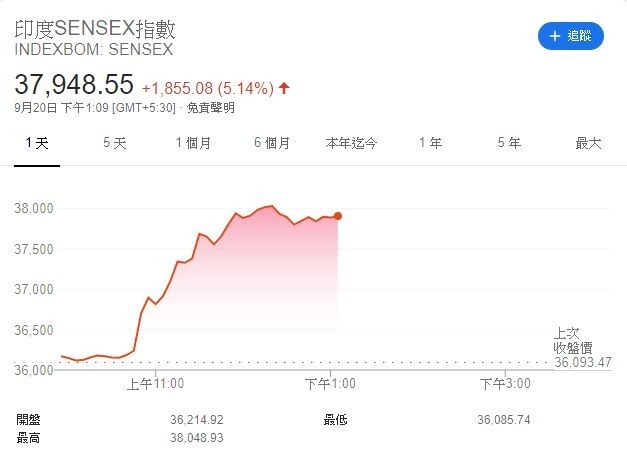This screenshot has width=627, height=459.
Task: Choose the 6 個月 range tab
Action: coord(272,143)
